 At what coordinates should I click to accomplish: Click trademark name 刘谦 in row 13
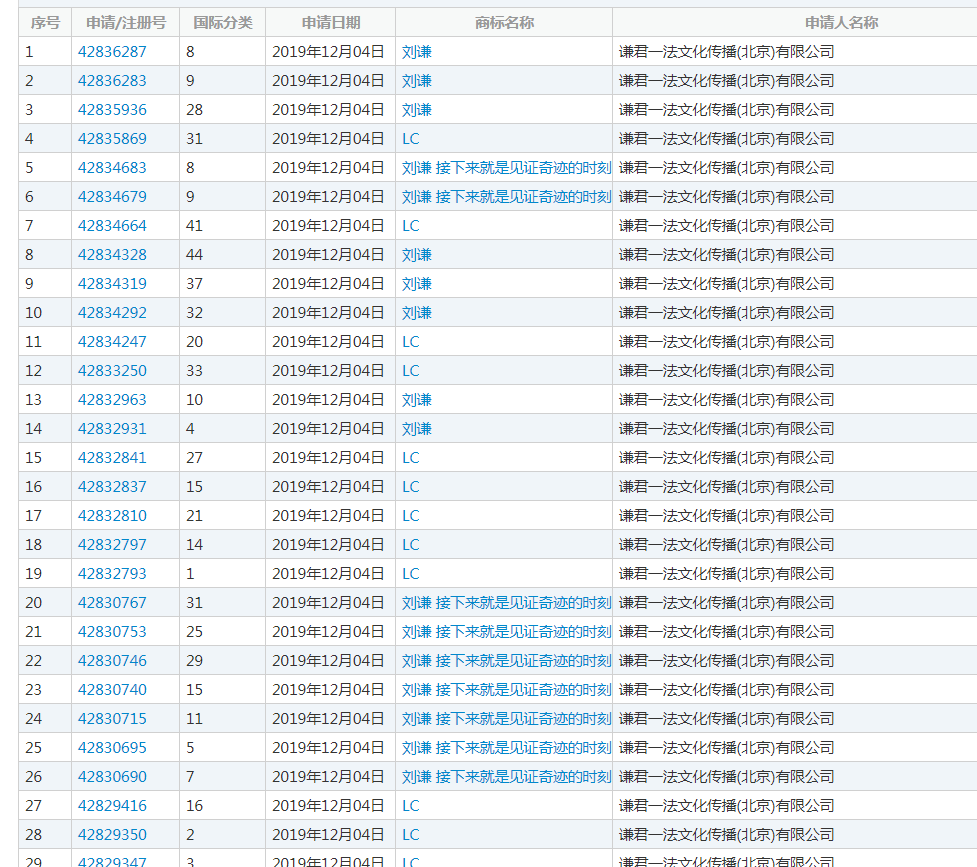[x=417, y=400]
